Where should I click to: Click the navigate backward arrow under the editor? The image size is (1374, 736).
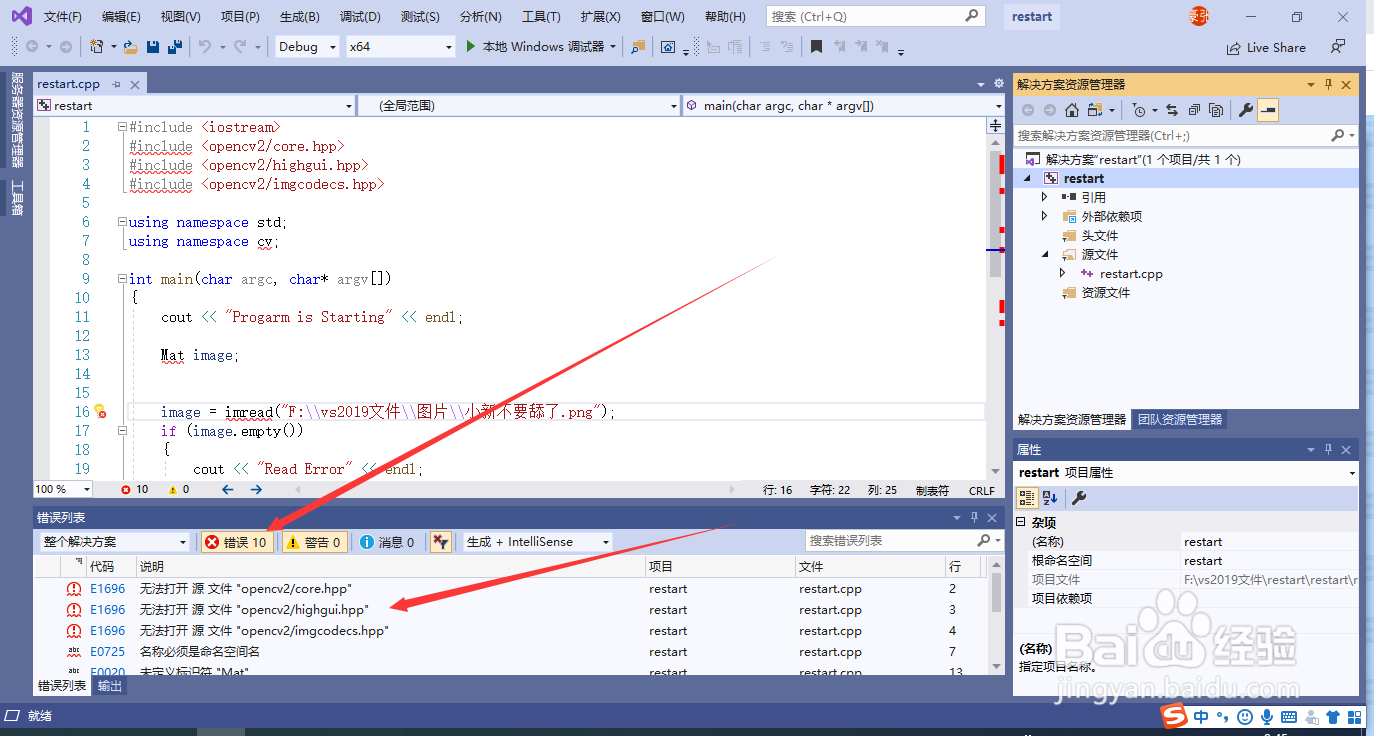click(x=228, y=489)
